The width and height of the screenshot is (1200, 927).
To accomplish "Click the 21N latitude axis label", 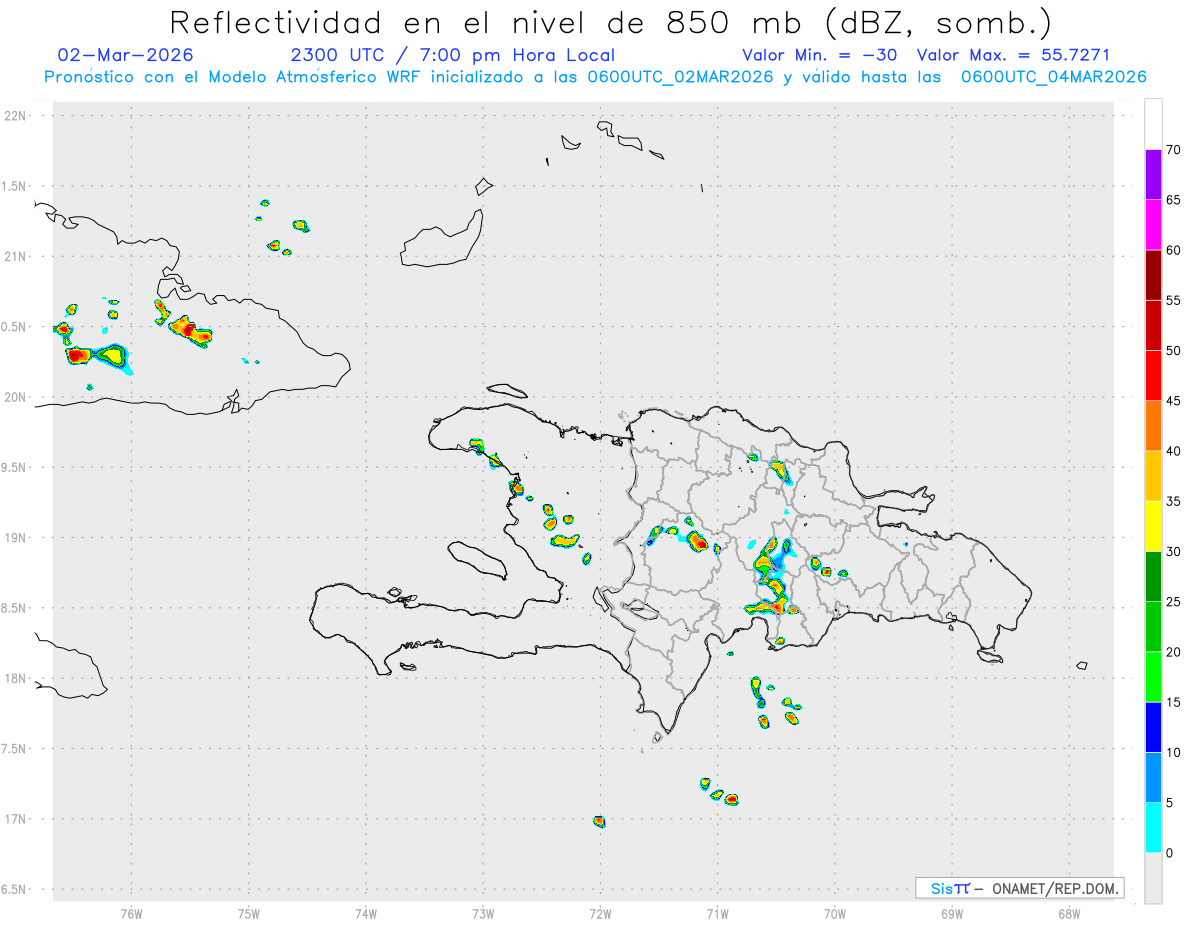I will (16, 256).
